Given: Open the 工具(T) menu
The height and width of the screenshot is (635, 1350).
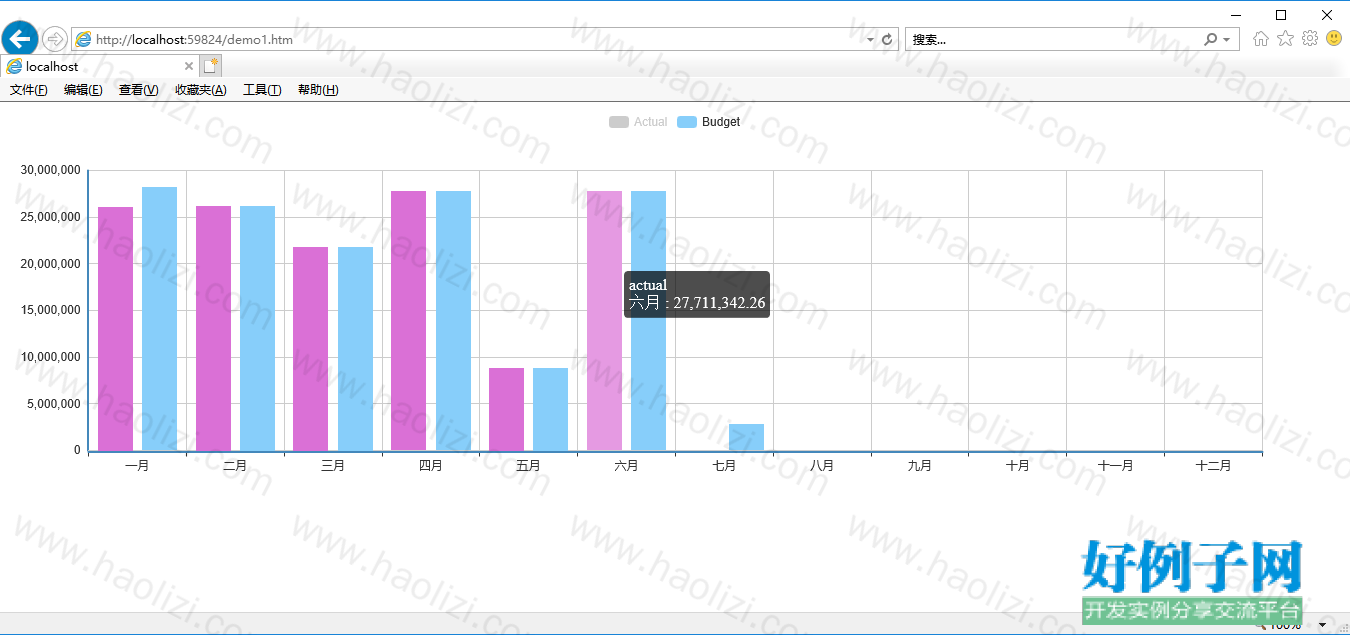Looking at the screenshot, I should pyautogui.click(x=262, y=90).
